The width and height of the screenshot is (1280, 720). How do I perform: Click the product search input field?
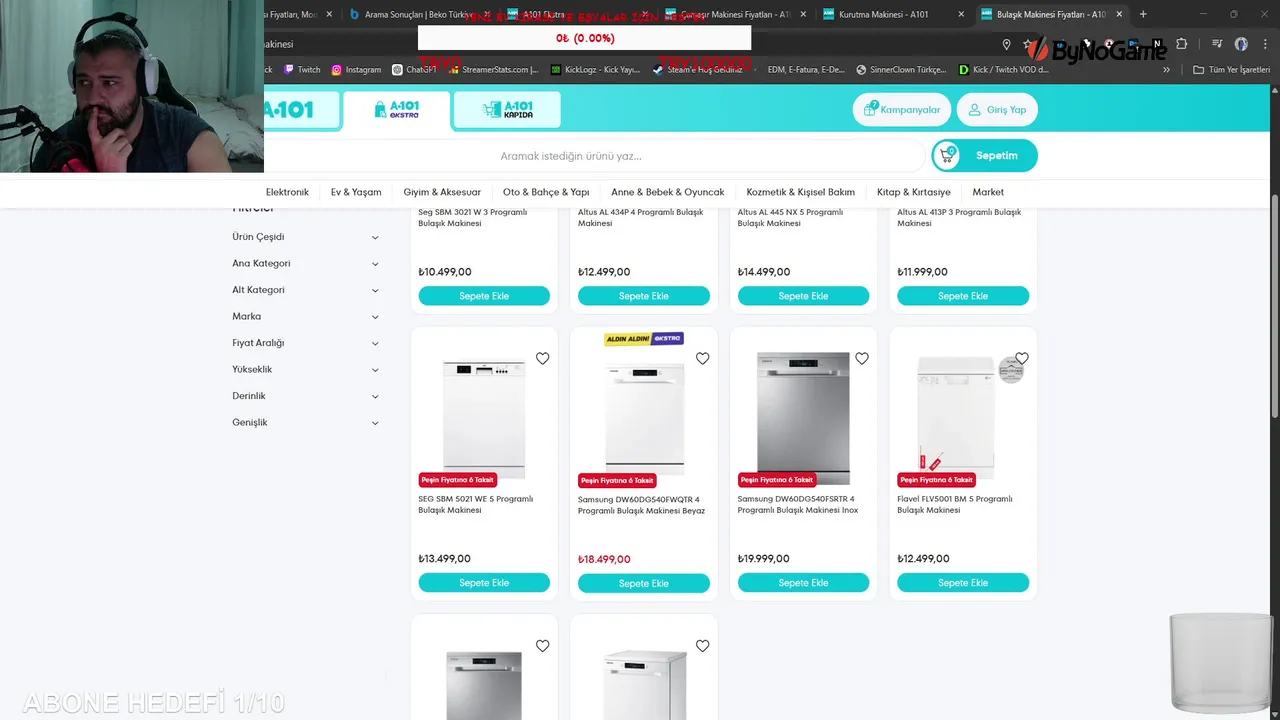click(594, 156)
